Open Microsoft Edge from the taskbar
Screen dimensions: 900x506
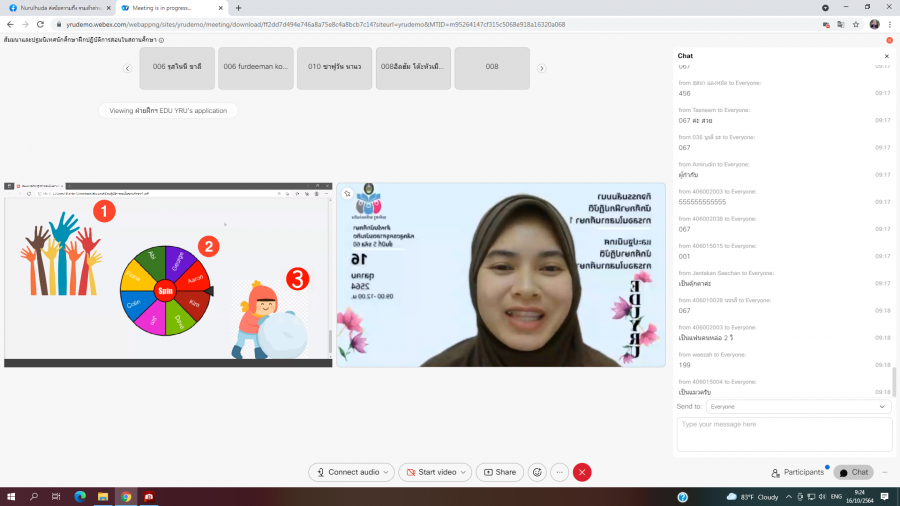click(x=80, y=496)
